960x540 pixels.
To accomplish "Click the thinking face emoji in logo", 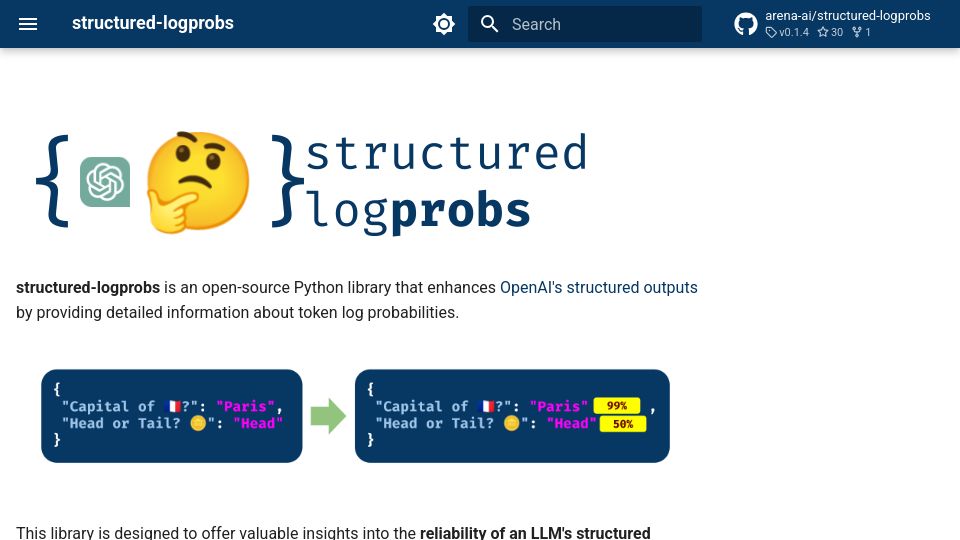I will pyautogui.click(x=198, y=182).
